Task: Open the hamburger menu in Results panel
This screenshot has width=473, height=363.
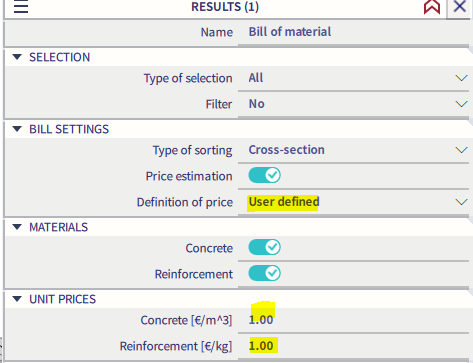Action: click(21, 7)
